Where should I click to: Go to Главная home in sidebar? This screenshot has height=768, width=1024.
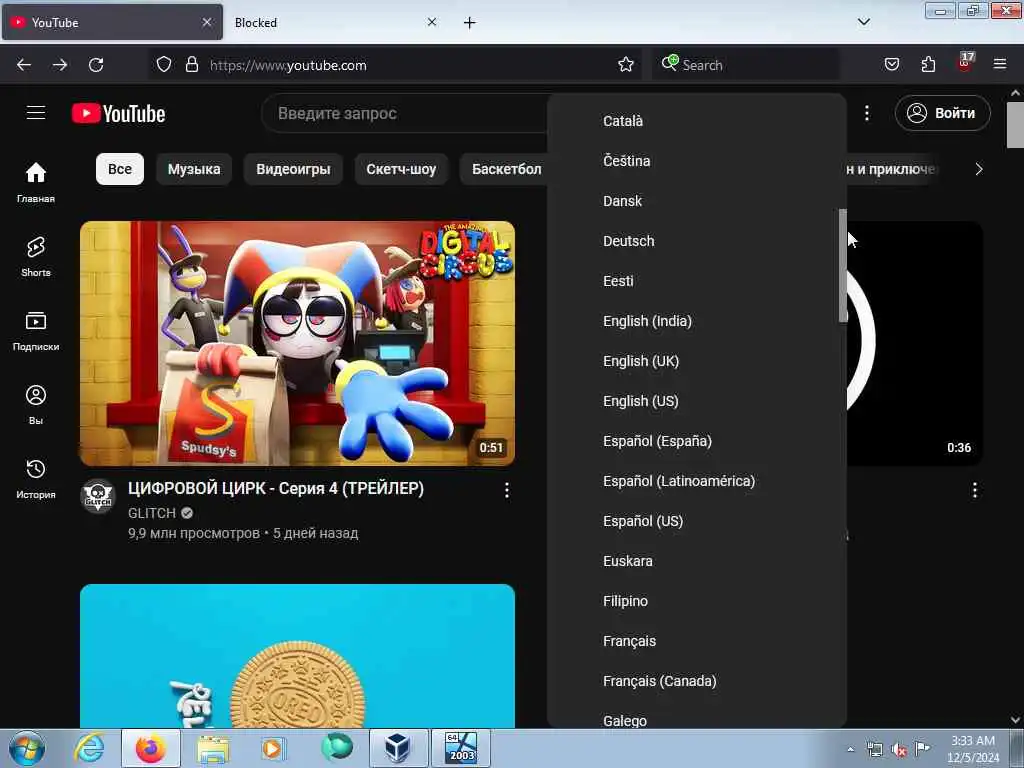[x=36, y=182]
